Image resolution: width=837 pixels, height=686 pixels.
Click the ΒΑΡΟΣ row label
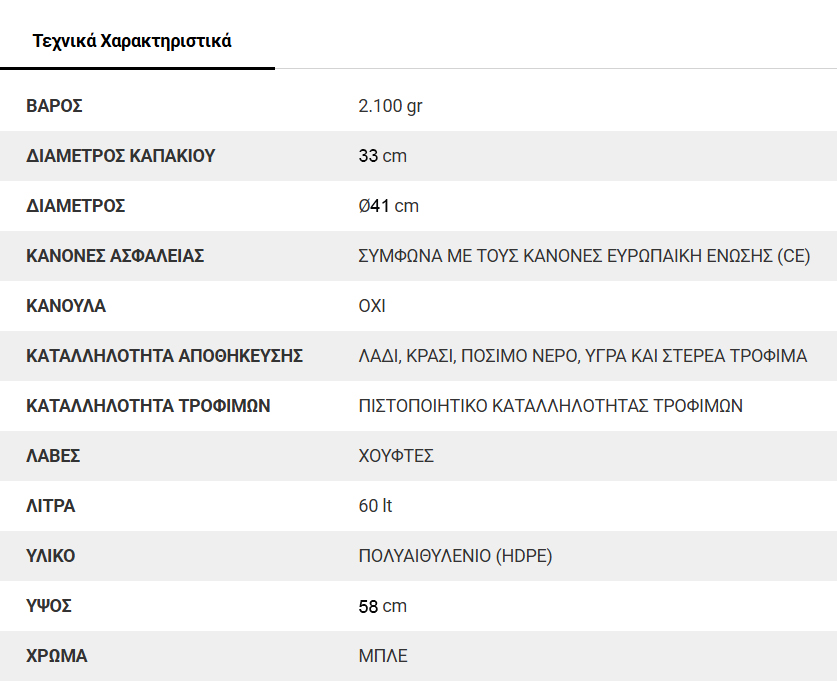pos(54,106)
